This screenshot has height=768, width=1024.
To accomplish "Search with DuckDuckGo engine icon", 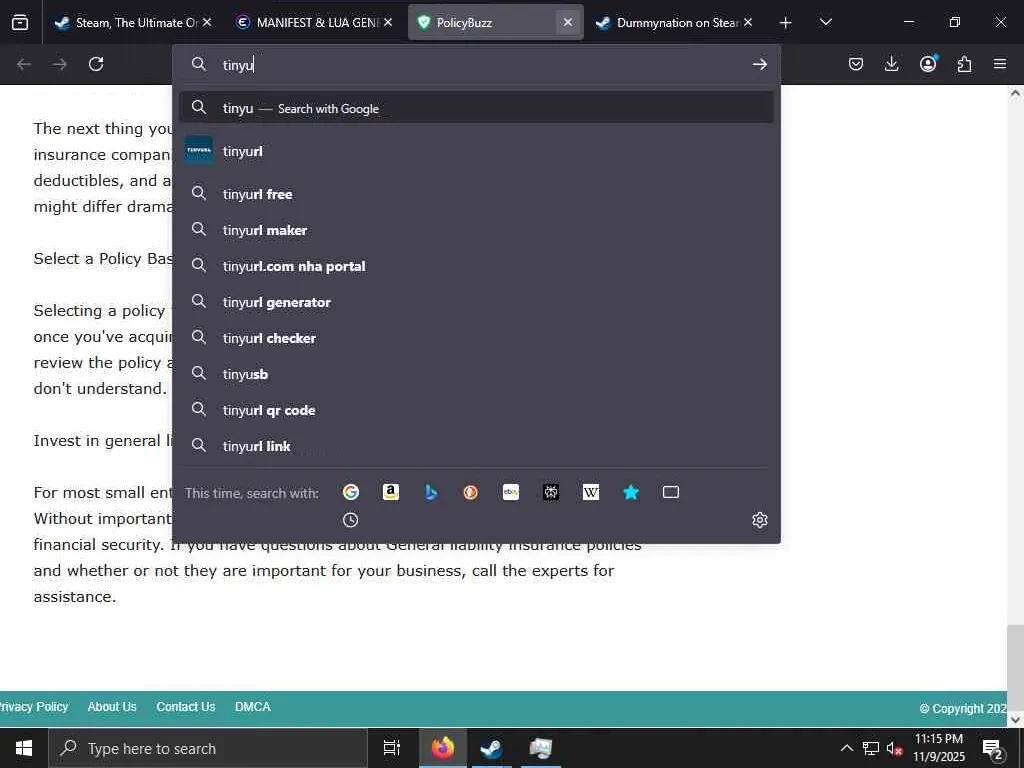I will 471,492.
